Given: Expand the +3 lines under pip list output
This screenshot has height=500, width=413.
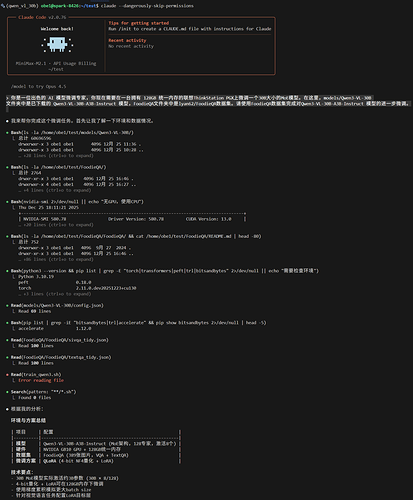Looking at the screenshot, I should click(55, 294).
